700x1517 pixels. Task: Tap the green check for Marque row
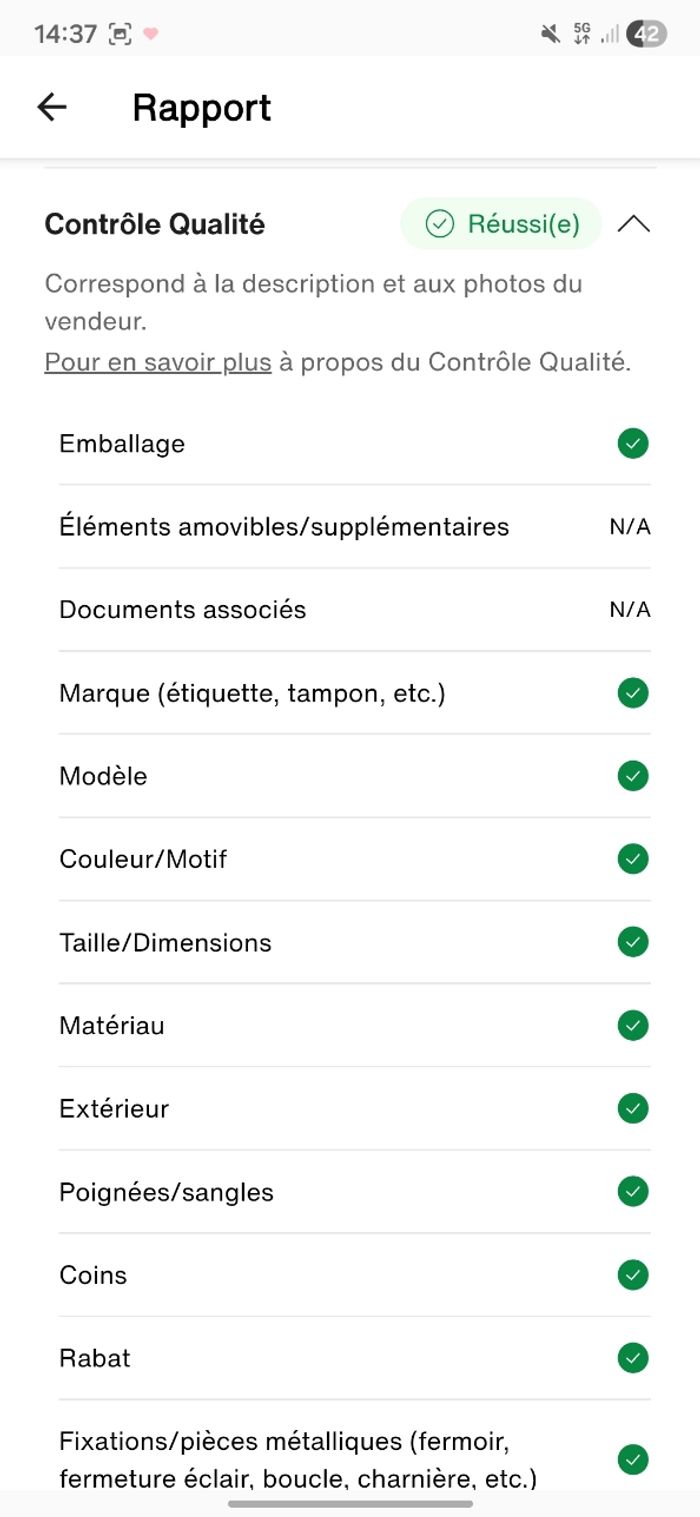click(632, 693)
